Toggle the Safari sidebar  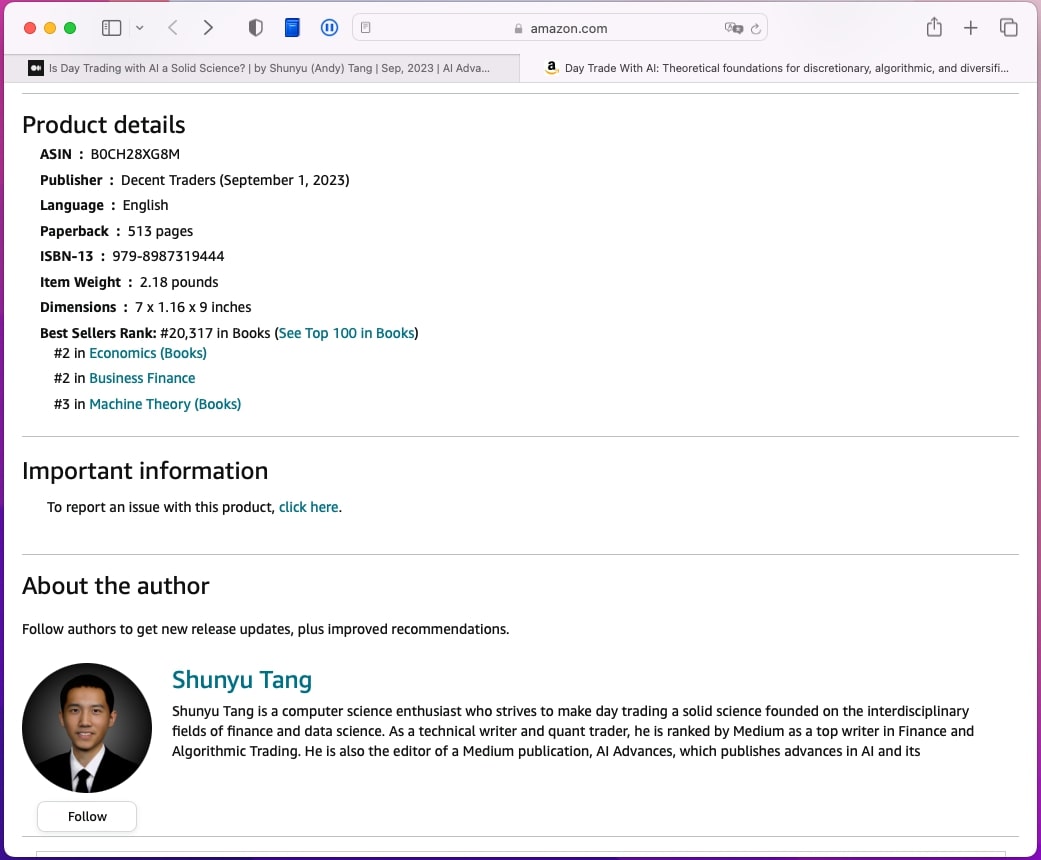(x=111, y=28)
